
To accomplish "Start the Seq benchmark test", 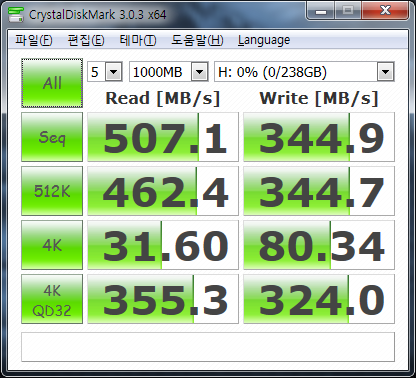I will tap(52, 137).
